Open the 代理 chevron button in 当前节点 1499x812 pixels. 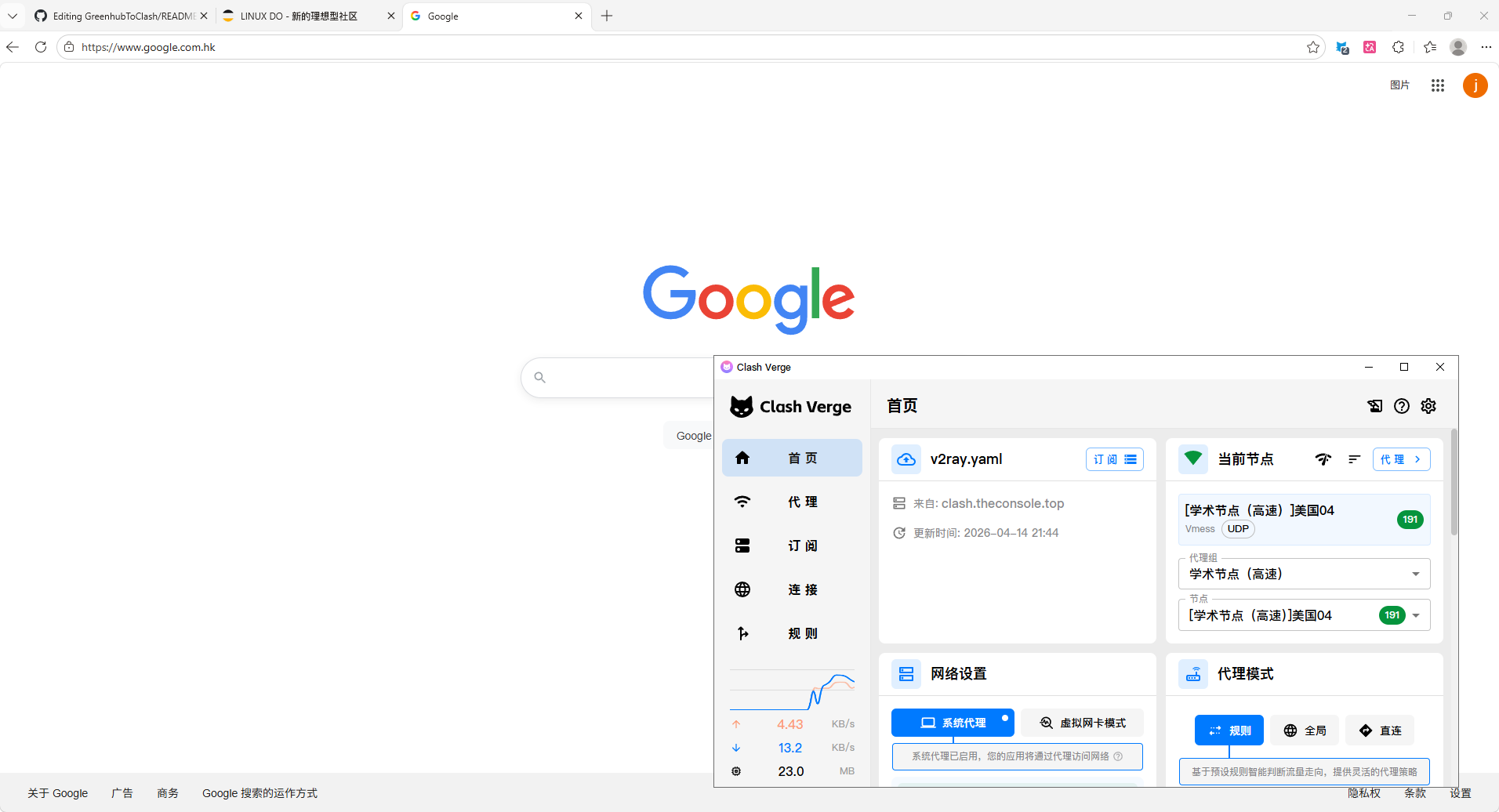point(1401,459)
